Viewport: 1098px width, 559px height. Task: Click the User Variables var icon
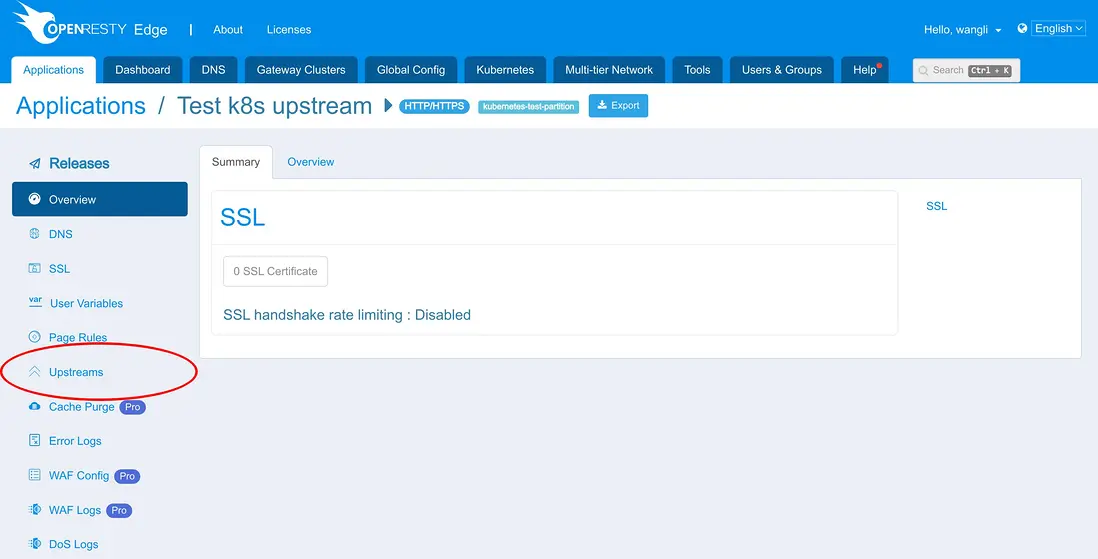pos(34,302)
